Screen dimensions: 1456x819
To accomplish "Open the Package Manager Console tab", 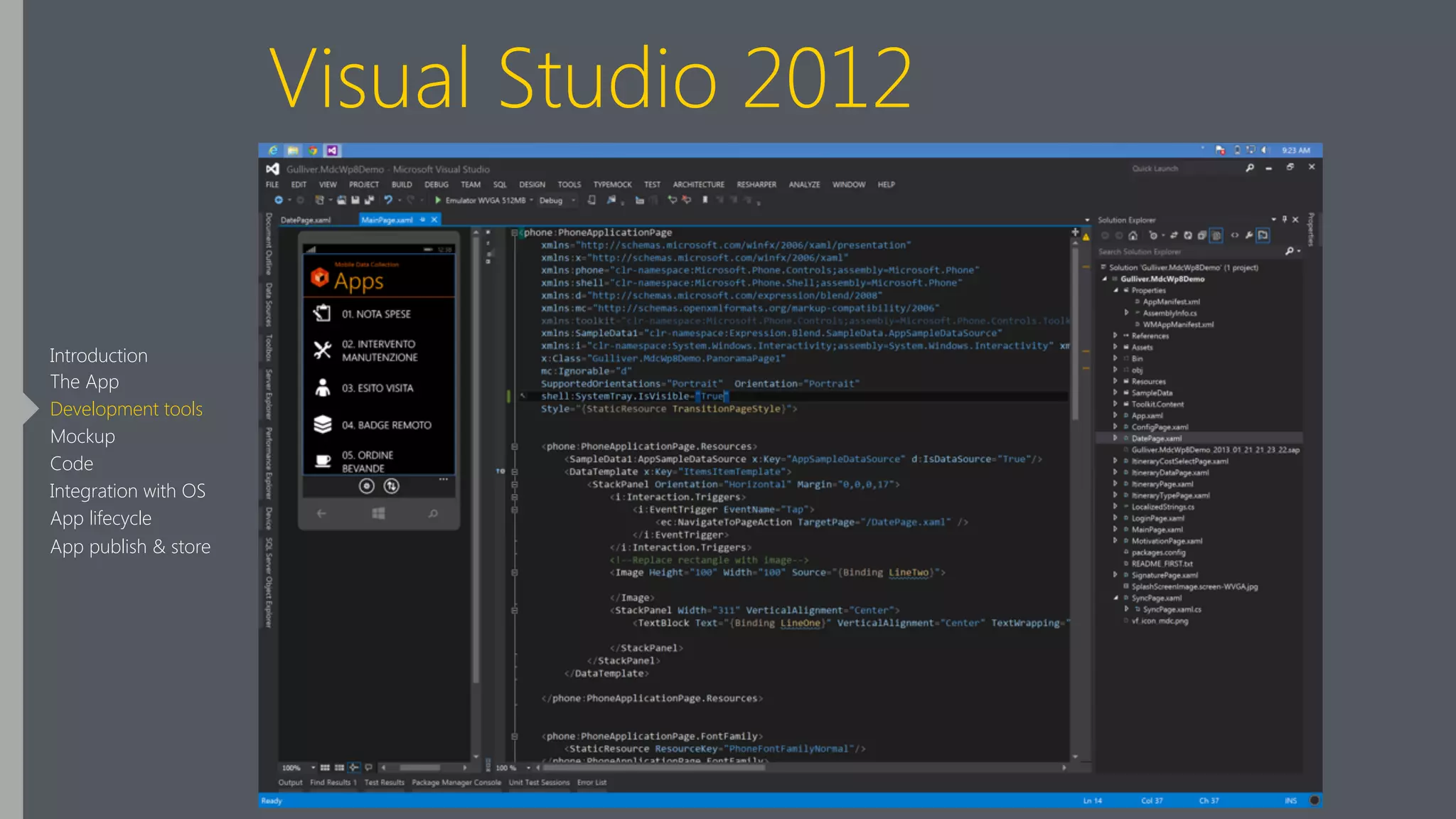I will [456, 783].
